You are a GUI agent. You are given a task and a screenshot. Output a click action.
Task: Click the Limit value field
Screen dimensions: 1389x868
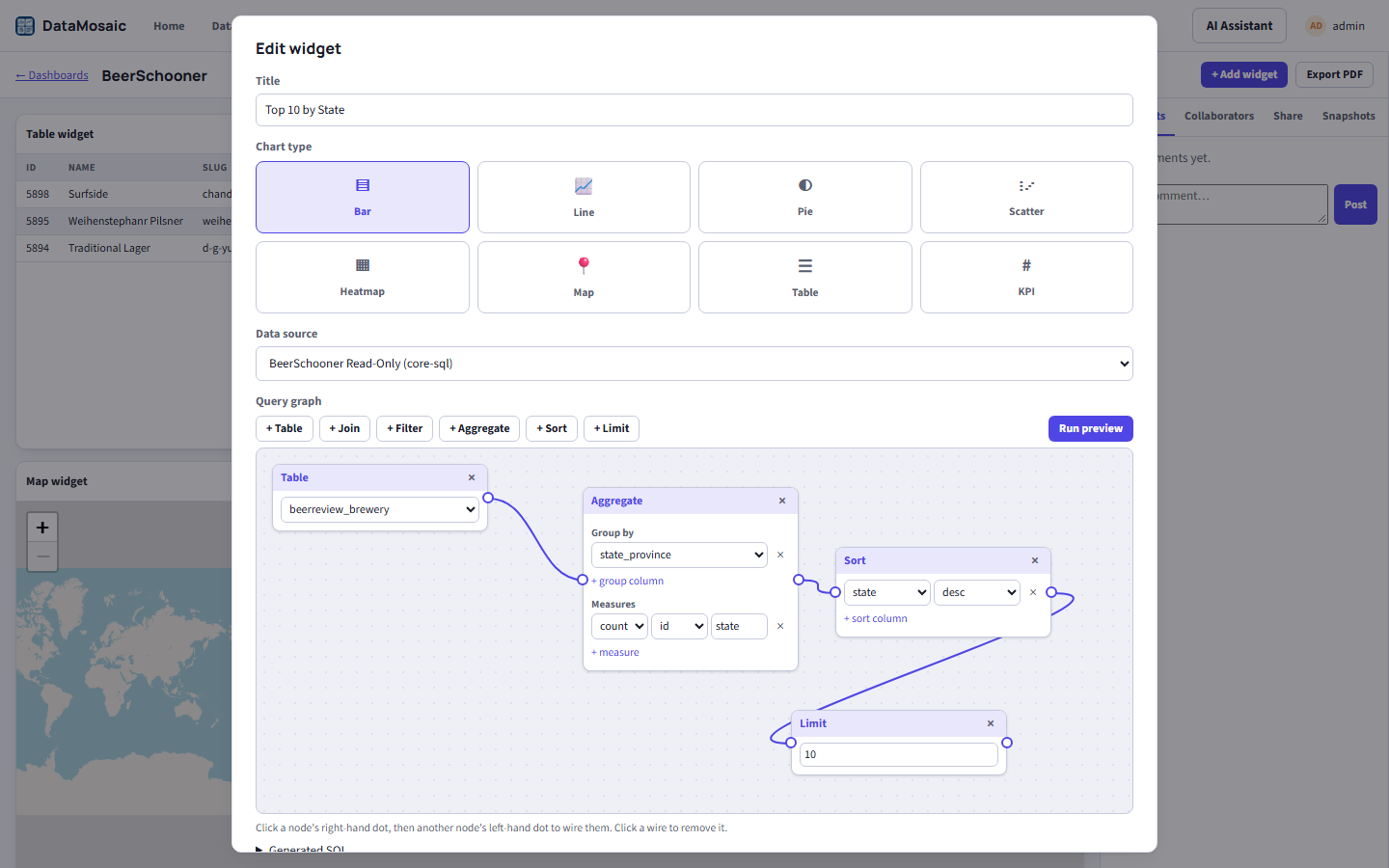899,754
